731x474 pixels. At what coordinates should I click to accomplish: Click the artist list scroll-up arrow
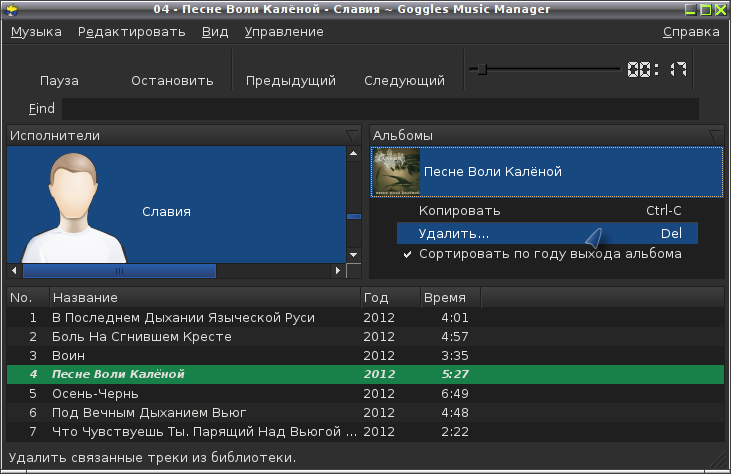(353, 153)
